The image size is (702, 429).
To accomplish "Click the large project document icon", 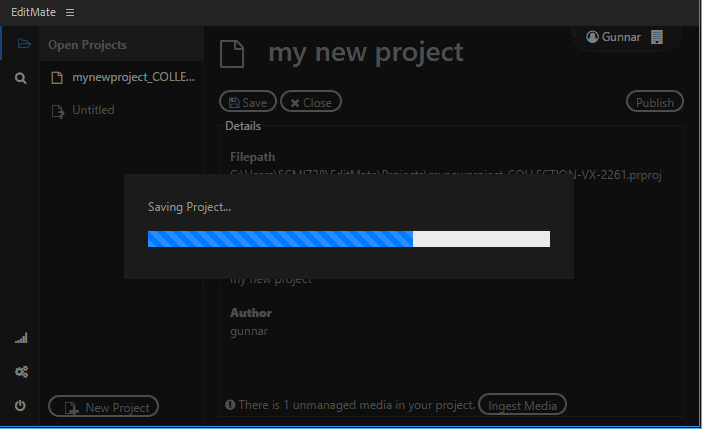I will tap(232, 53).
